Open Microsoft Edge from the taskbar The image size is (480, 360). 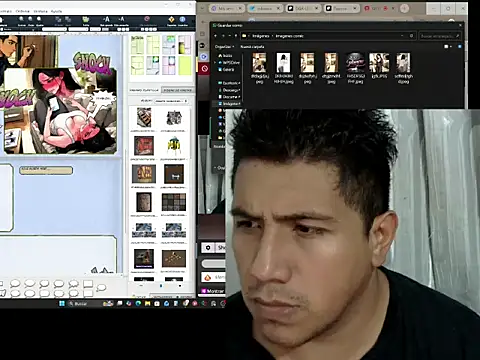coord(138,303)
